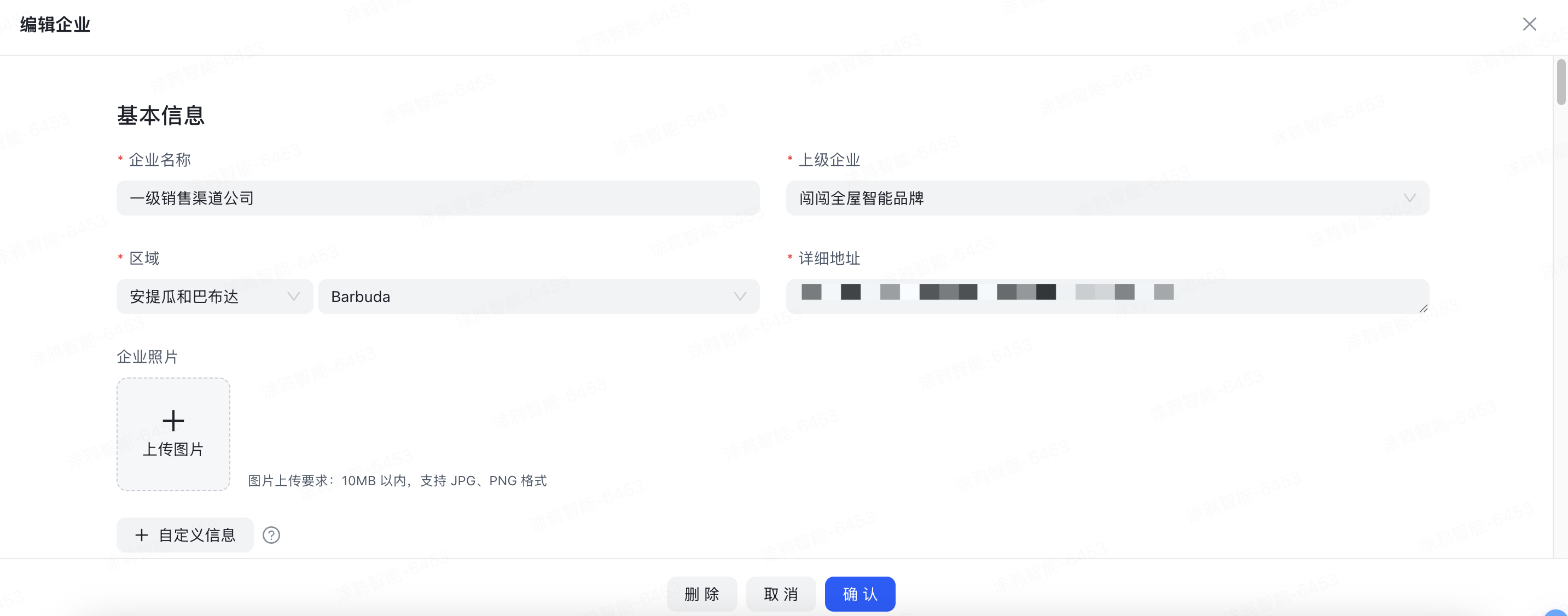
Task: Click the 上传图片 upload area
Action: [x=173, y=434]
